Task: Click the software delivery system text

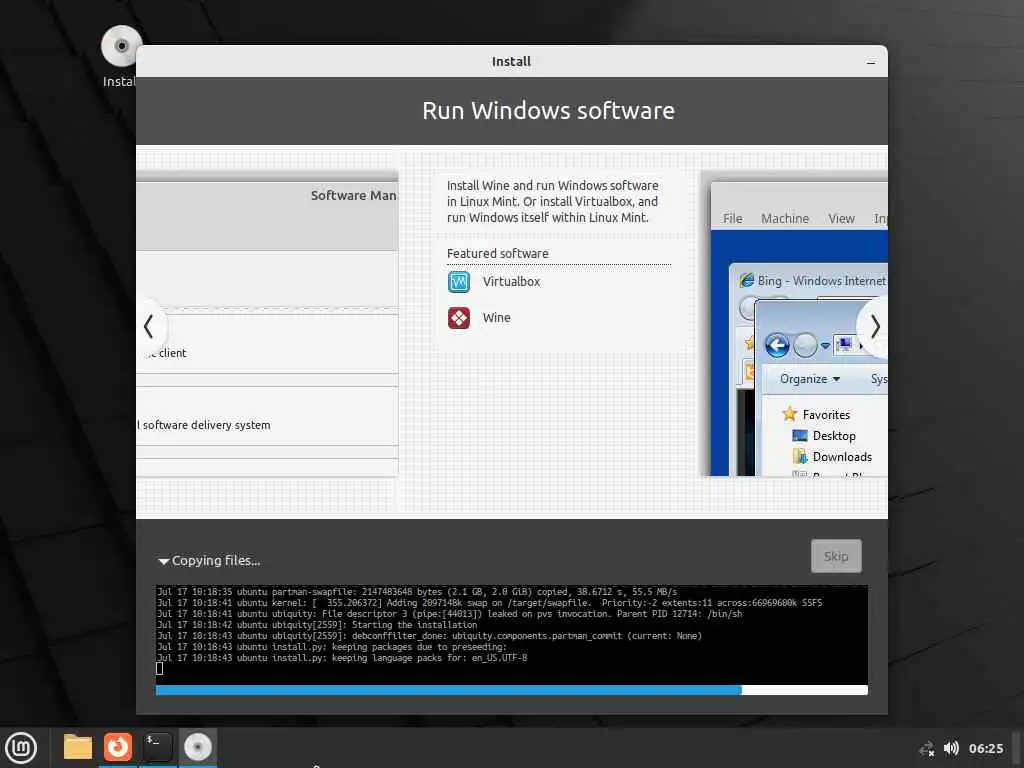Action: click(206, 424)
